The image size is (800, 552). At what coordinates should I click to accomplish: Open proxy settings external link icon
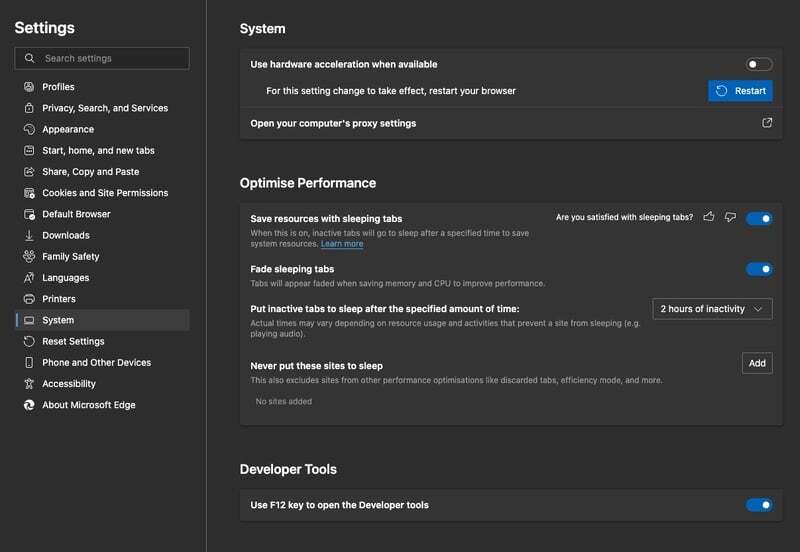click(x=767, y=123)
